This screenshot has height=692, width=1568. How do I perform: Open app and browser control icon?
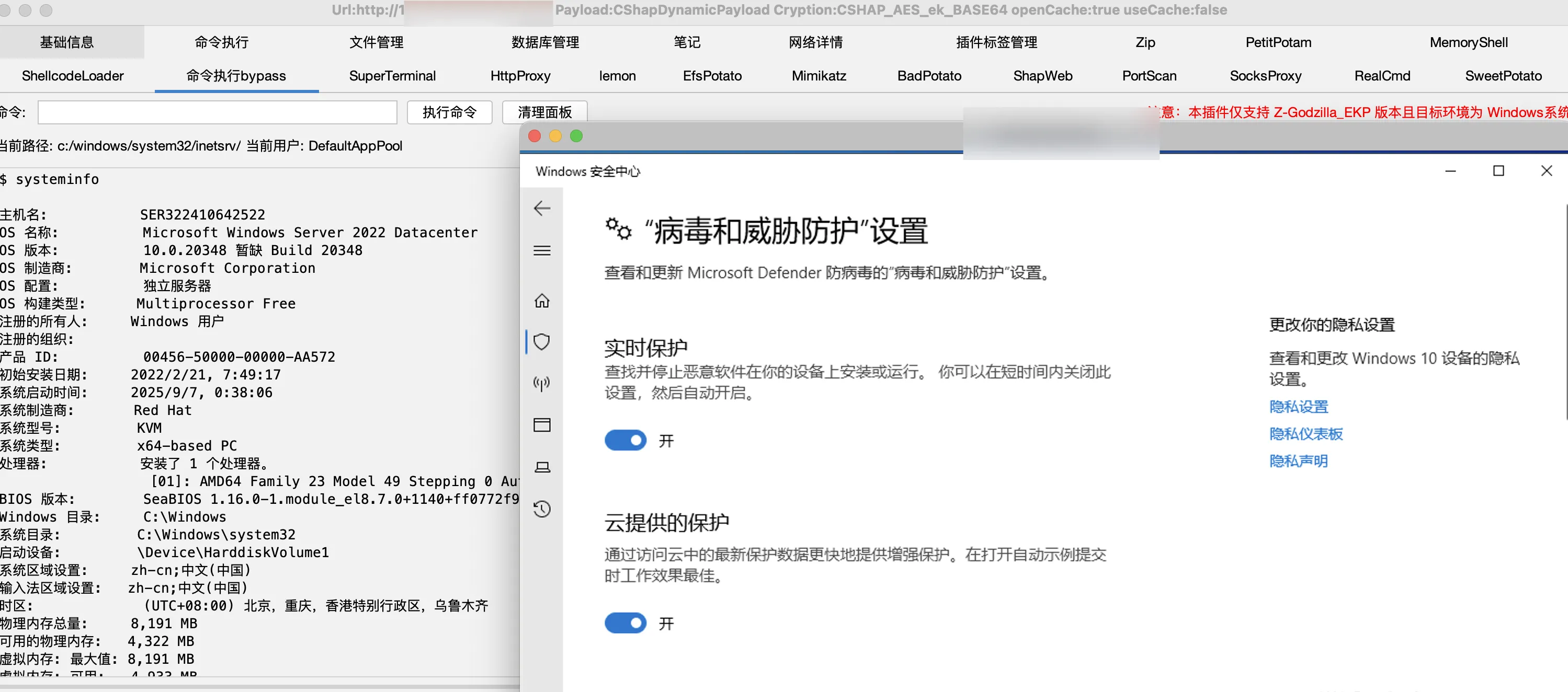pos(542,425)
